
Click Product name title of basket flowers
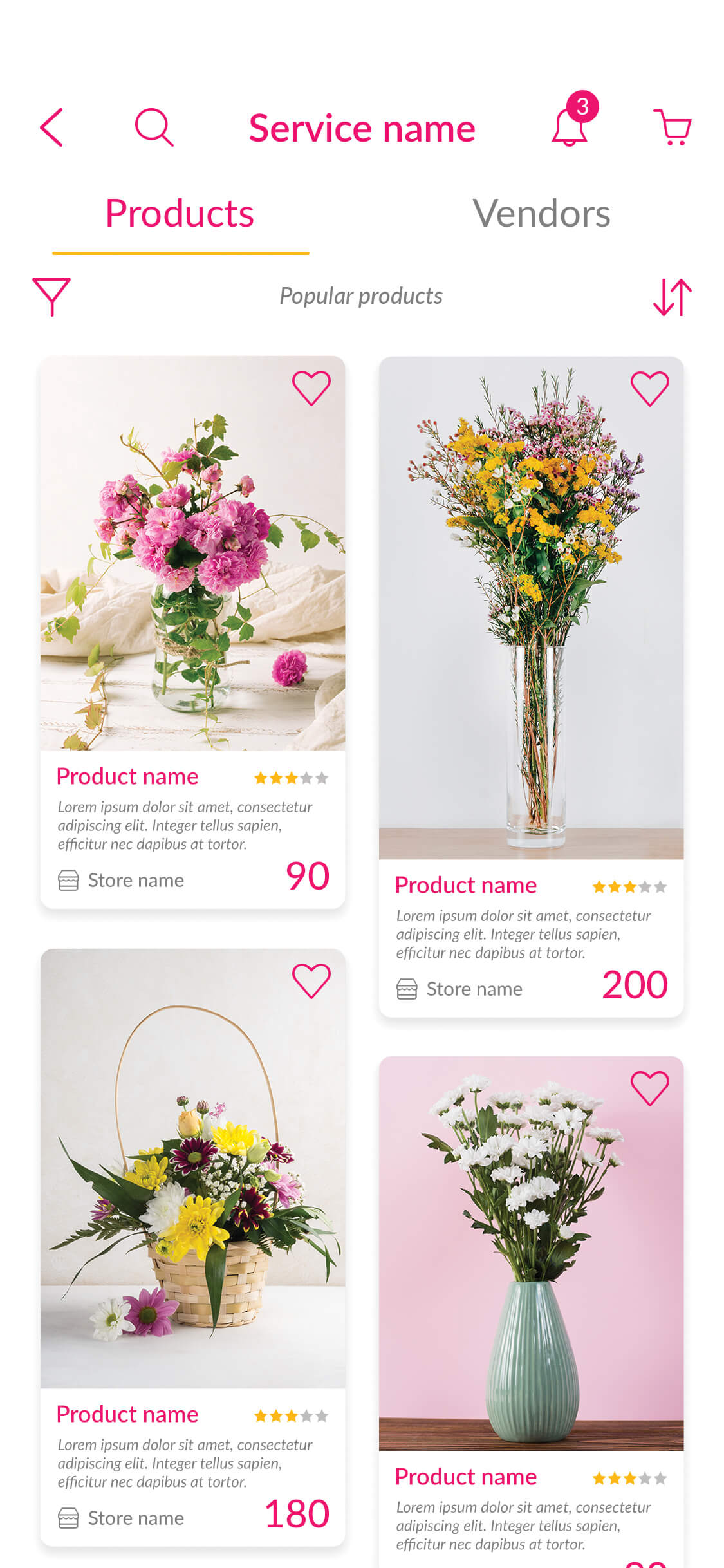127,1414
